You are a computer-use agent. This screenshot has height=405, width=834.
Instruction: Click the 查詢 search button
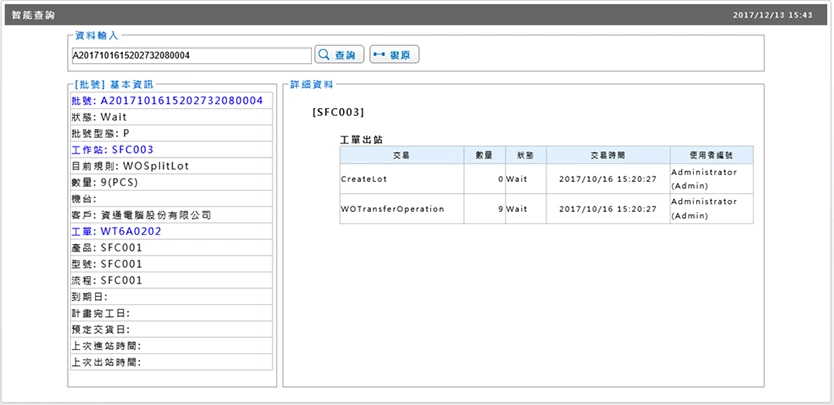[339, 54]
